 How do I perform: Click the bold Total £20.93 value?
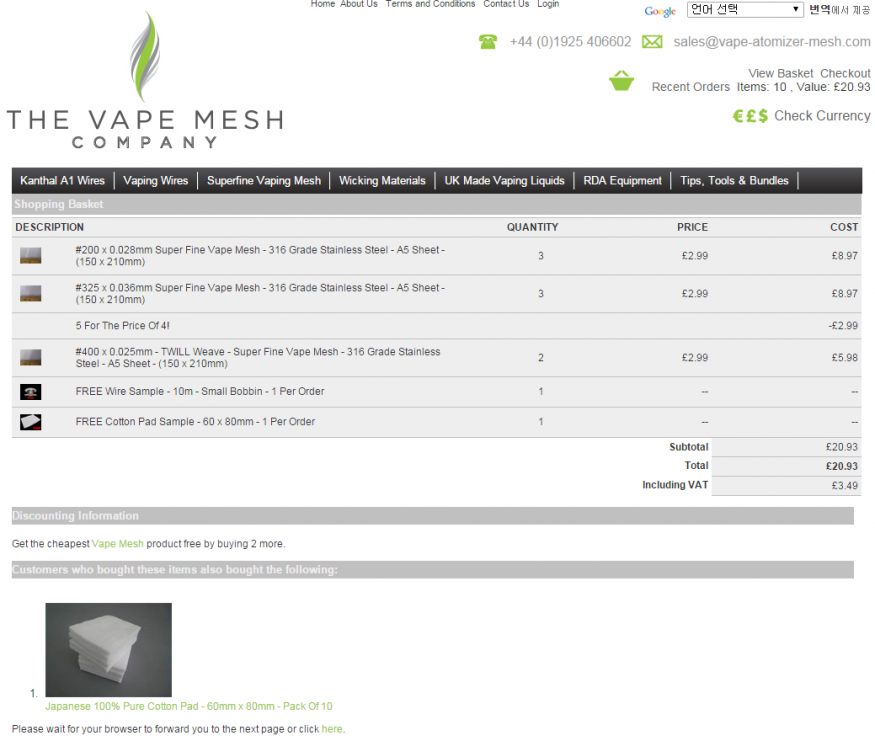tap(842, 466)
